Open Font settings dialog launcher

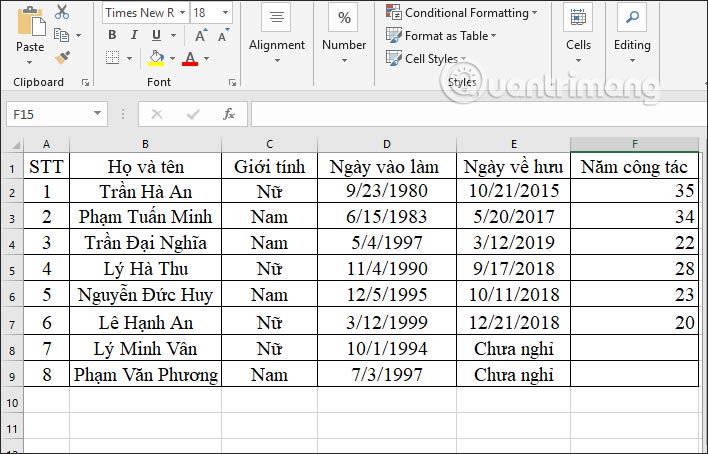coord(232,82)
